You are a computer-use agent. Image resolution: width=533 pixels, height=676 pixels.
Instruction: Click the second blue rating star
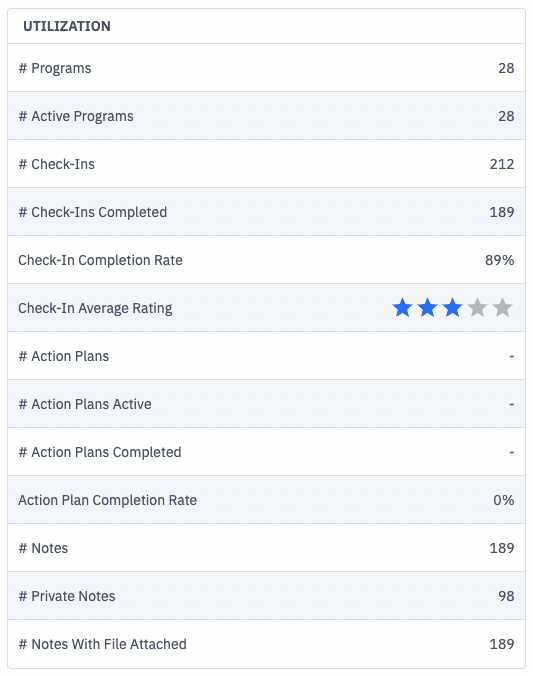click(427, 308)
